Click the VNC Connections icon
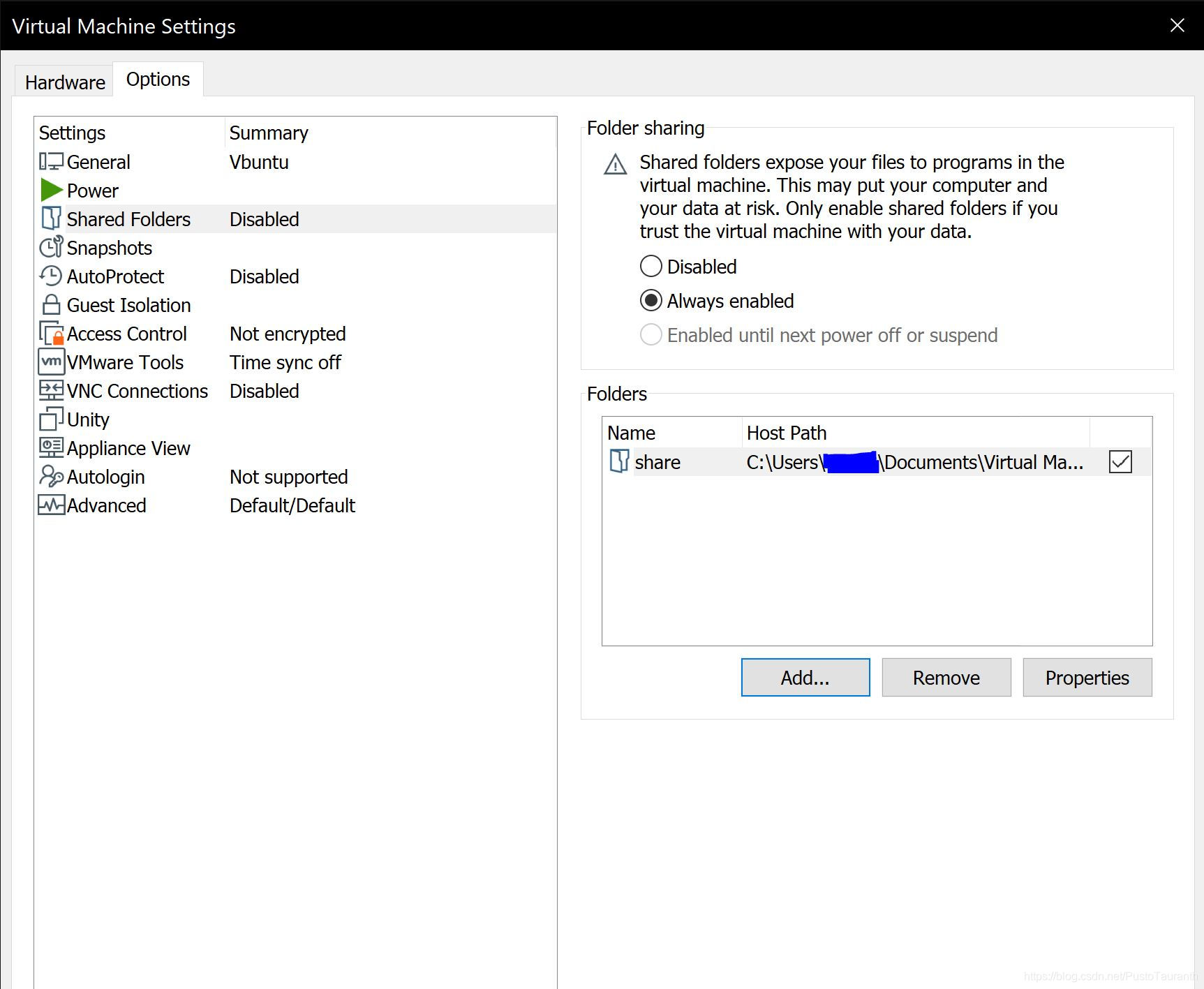 (x=51, y=390)
